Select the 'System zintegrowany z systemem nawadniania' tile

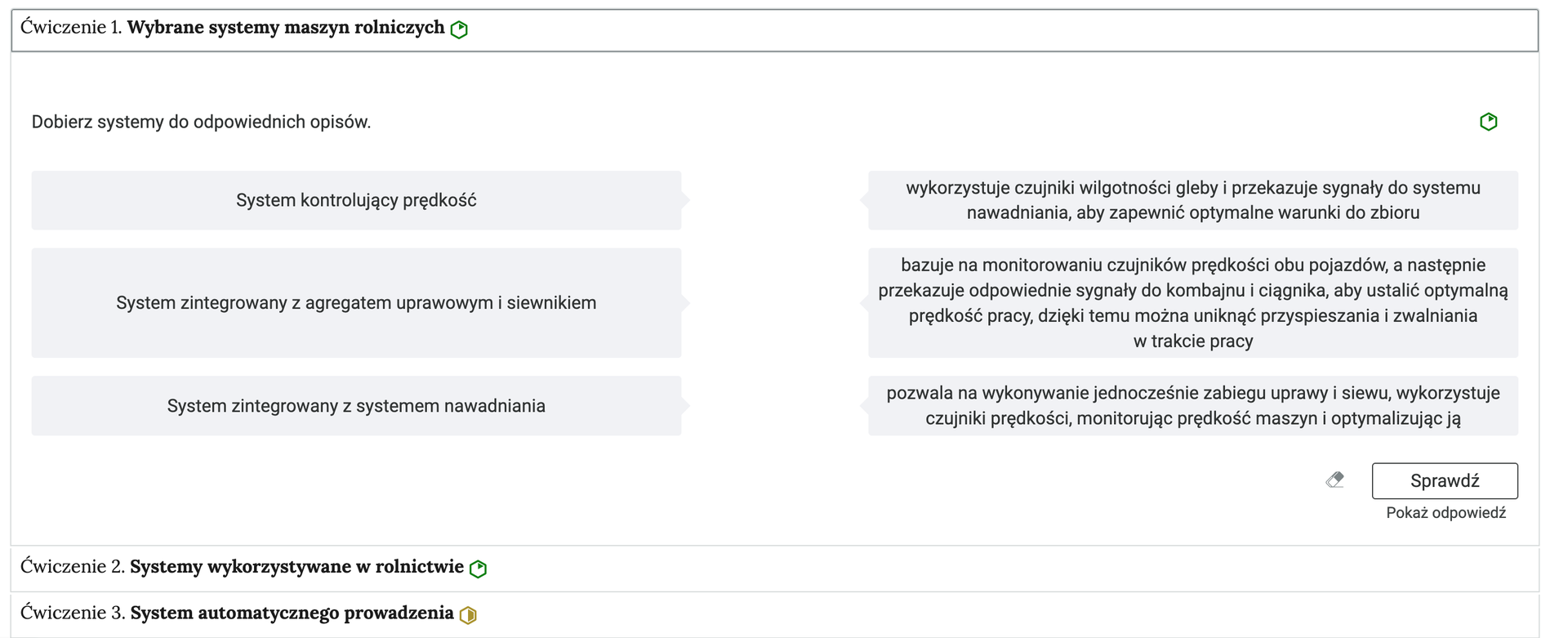coord(357,405)
